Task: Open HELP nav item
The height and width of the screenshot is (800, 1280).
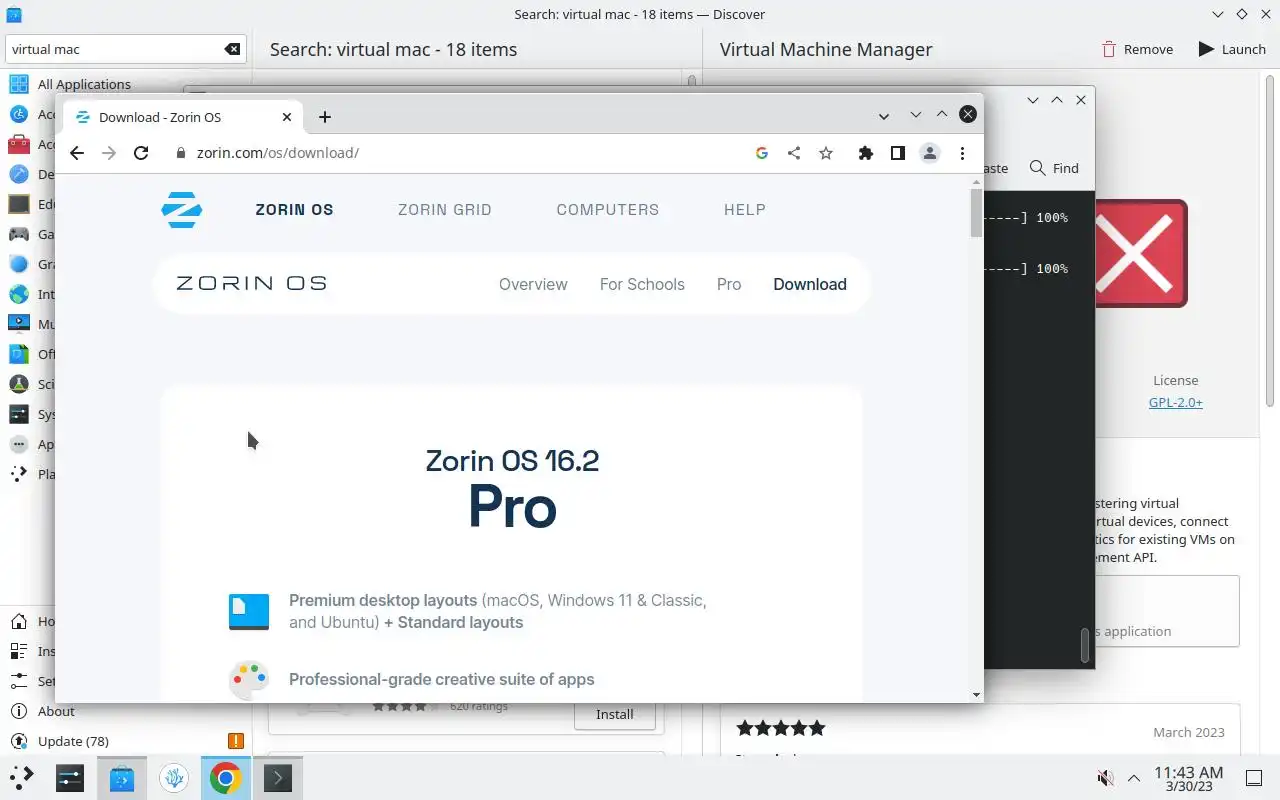Action: tap(745, 210)
